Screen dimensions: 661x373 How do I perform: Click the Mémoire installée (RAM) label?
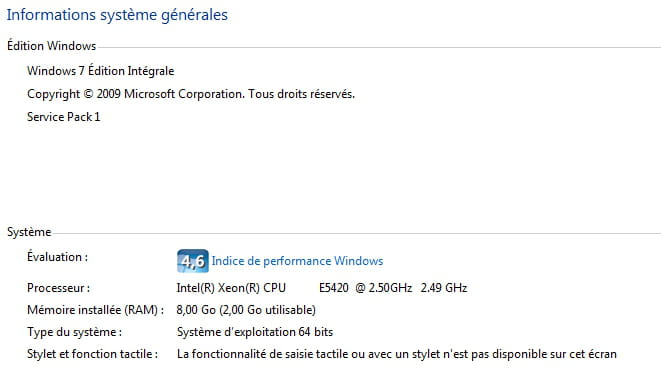[x=95, y=310]
